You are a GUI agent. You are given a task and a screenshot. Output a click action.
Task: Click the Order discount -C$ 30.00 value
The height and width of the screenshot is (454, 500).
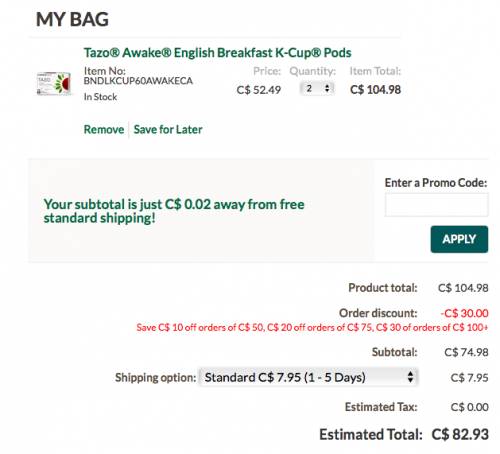pos(464,313)
